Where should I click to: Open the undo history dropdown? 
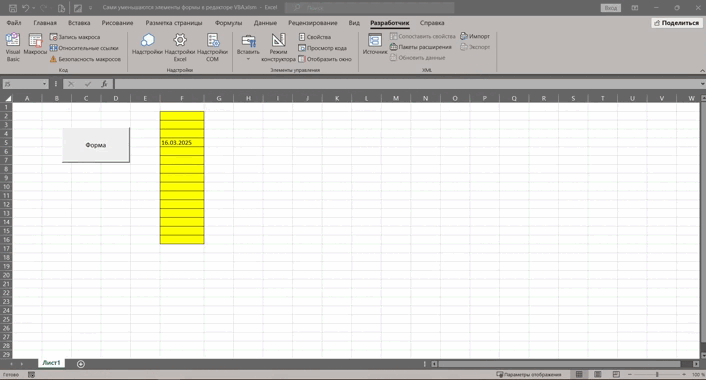point(33,8)
